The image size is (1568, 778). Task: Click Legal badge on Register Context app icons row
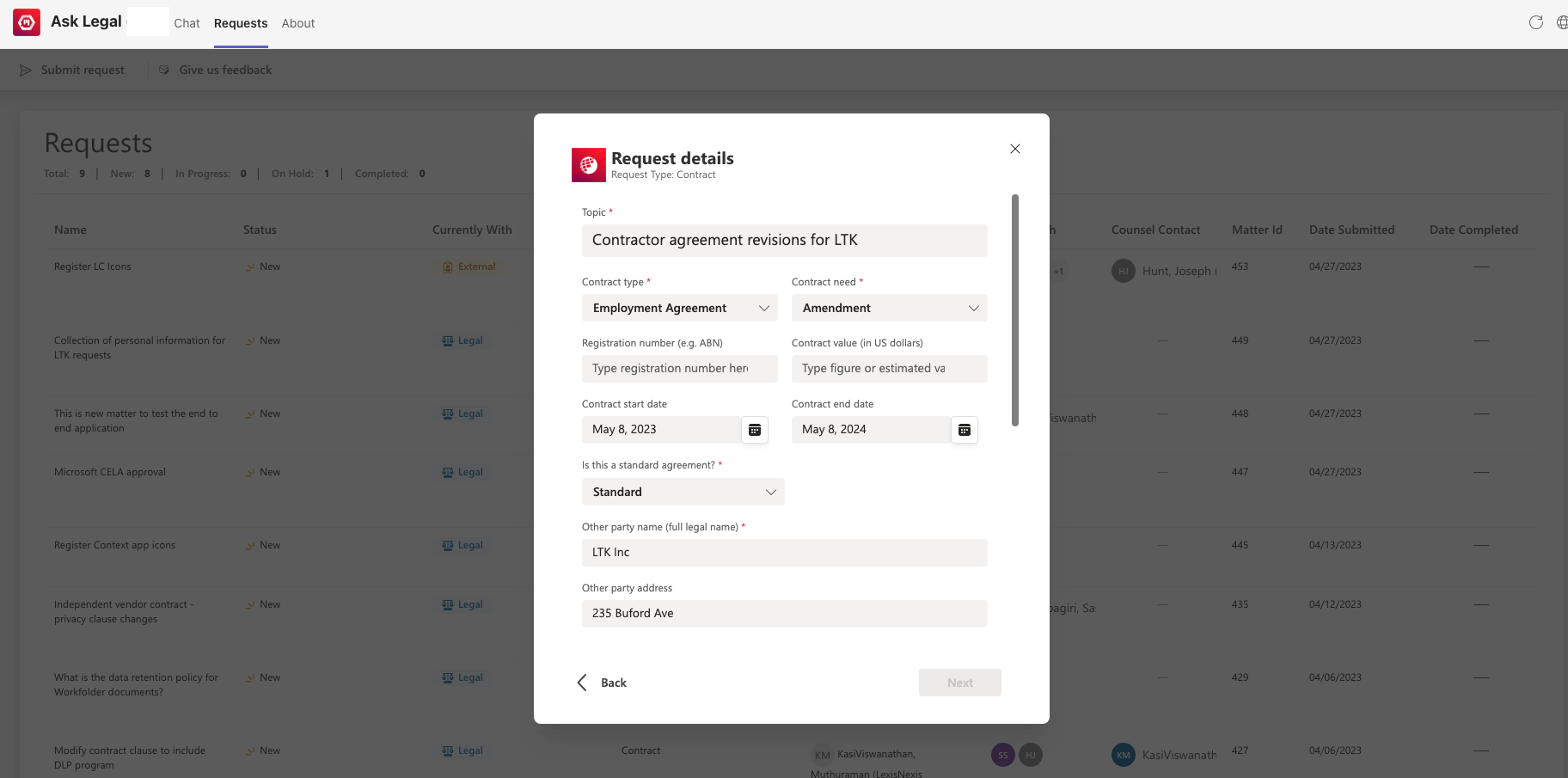pyautogui.click(x=462, y=545)
